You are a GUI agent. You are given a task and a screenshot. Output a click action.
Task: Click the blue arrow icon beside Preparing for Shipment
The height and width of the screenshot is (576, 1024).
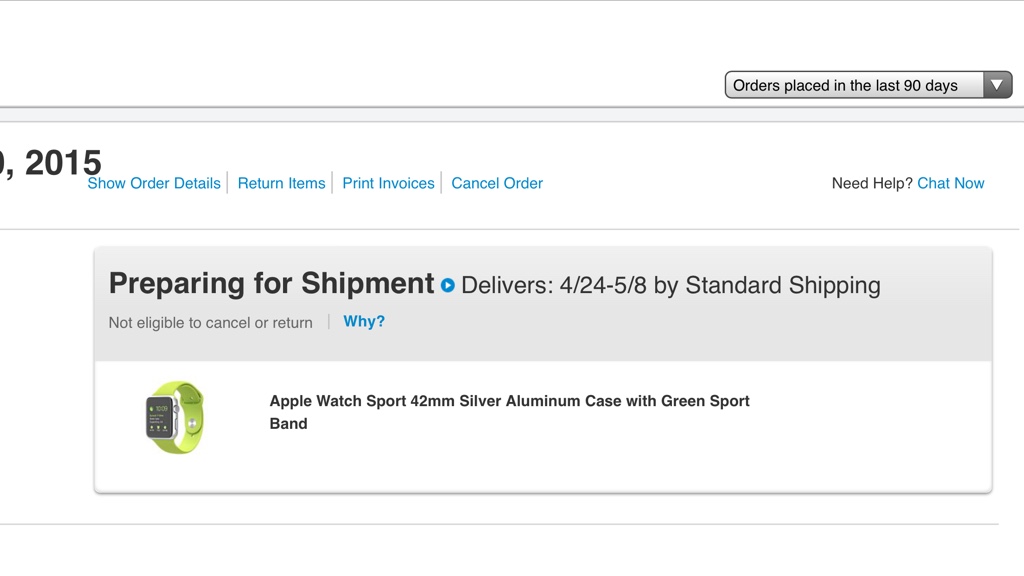coord(448,285)
